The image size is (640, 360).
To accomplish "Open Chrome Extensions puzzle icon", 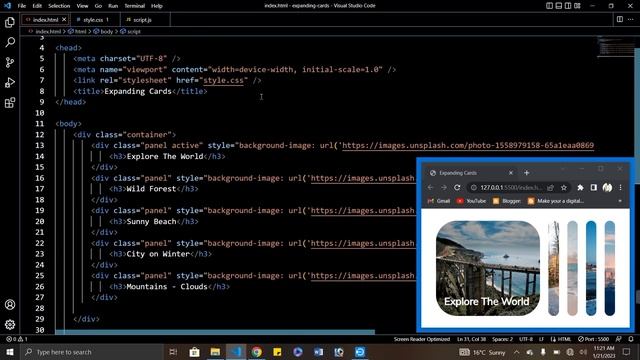I will click(580, 187).
